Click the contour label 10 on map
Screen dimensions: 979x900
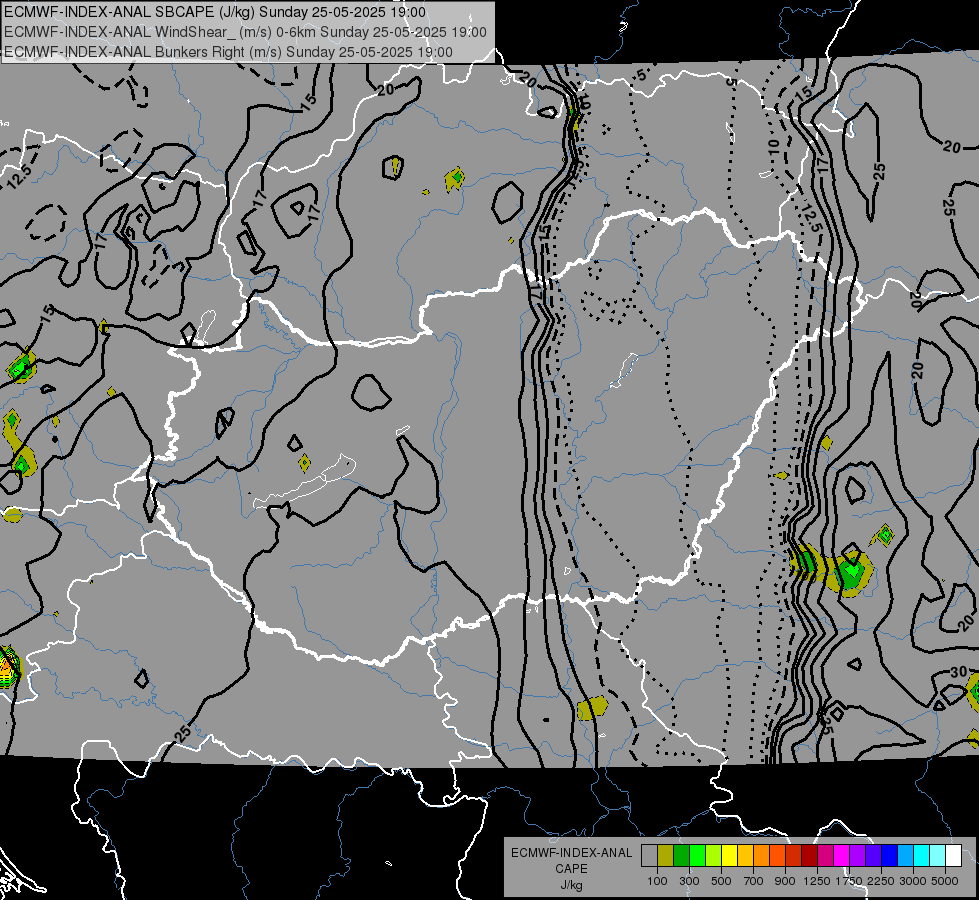click(774, 147)
